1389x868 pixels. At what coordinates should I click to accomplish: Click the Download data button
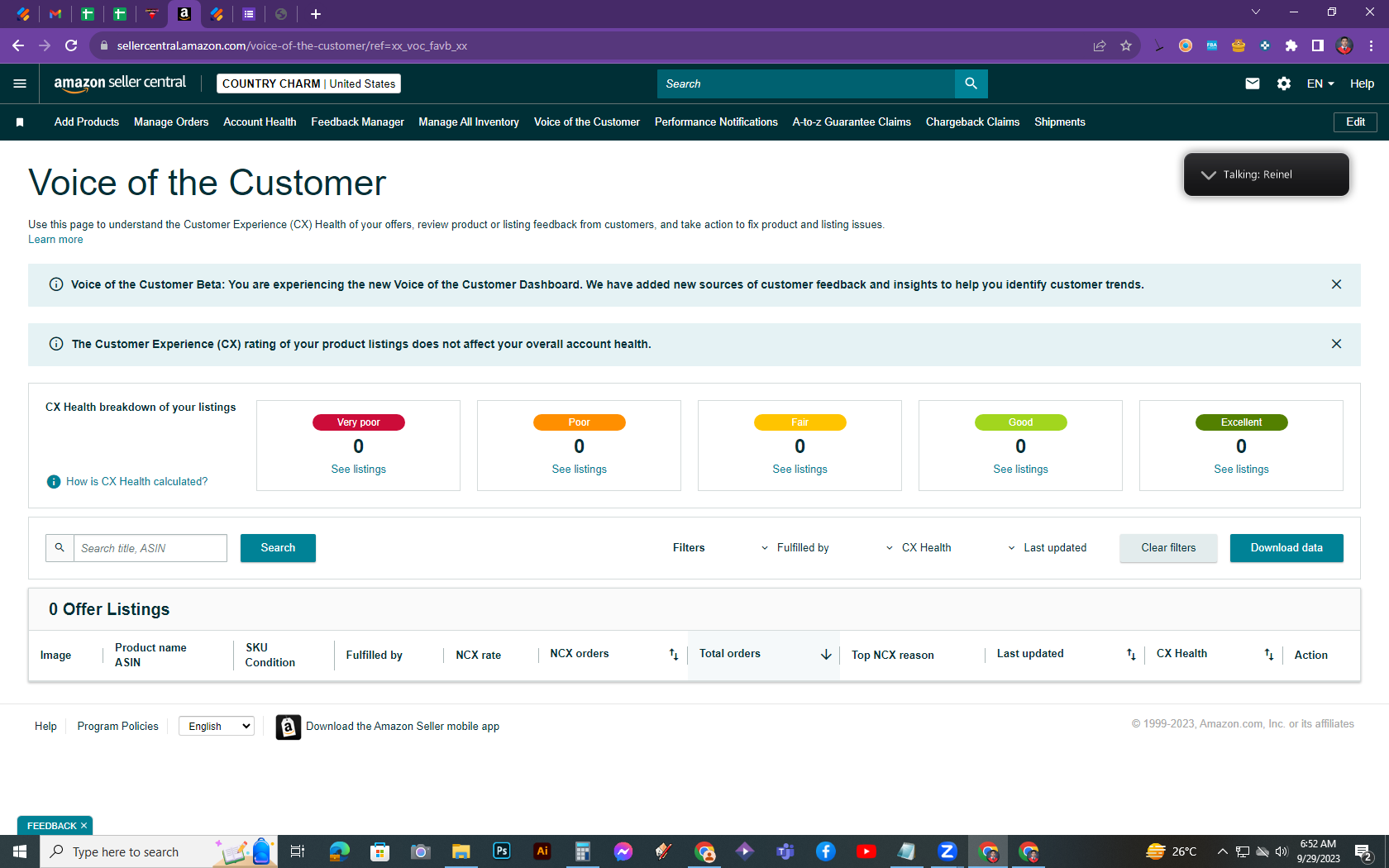1286,548
